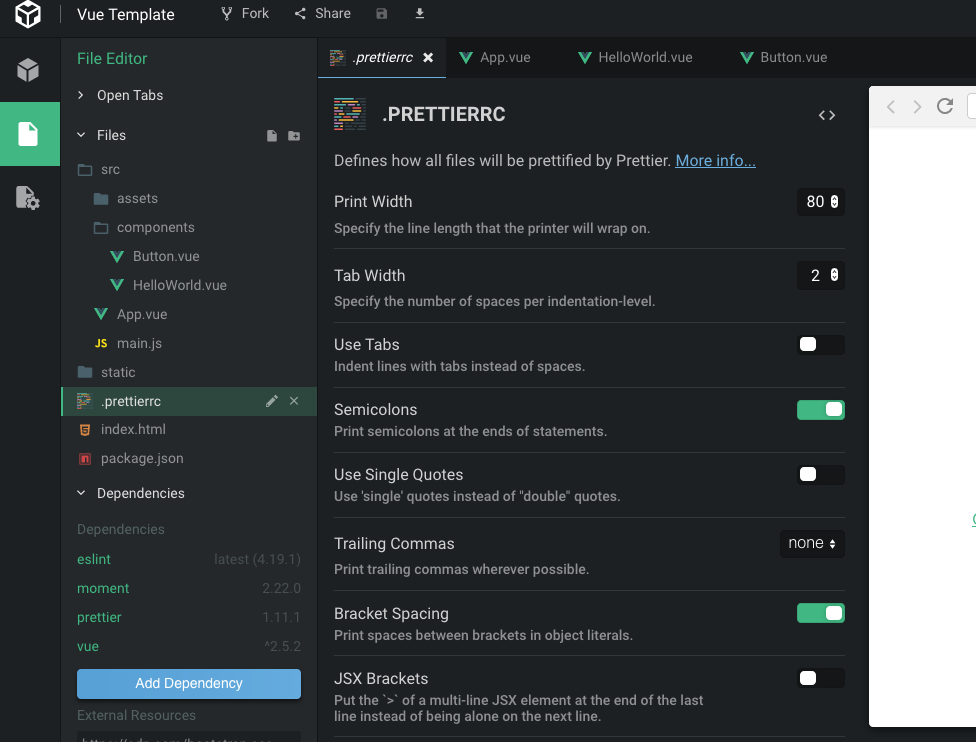This screenshot has height=742, width=976.
Task: Expand the assets folder
Action: (x=125, y=199)
